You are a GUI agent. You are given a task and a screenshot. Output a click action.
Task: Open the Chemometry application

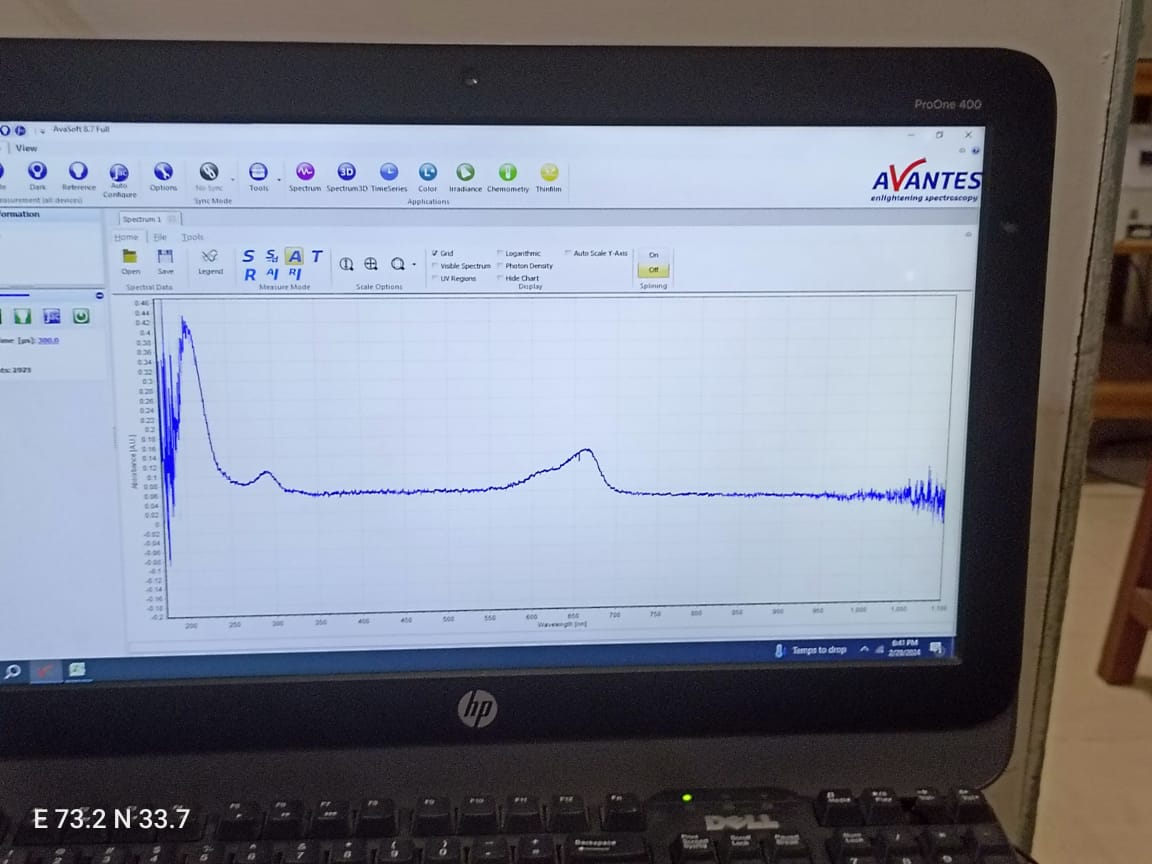pyautogui.click(x=508, y=172)
